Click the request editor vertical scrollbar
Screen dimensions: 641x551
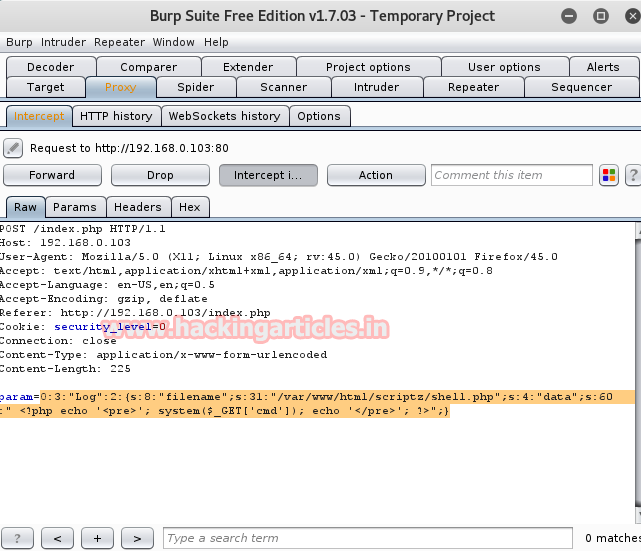point(638,372)
